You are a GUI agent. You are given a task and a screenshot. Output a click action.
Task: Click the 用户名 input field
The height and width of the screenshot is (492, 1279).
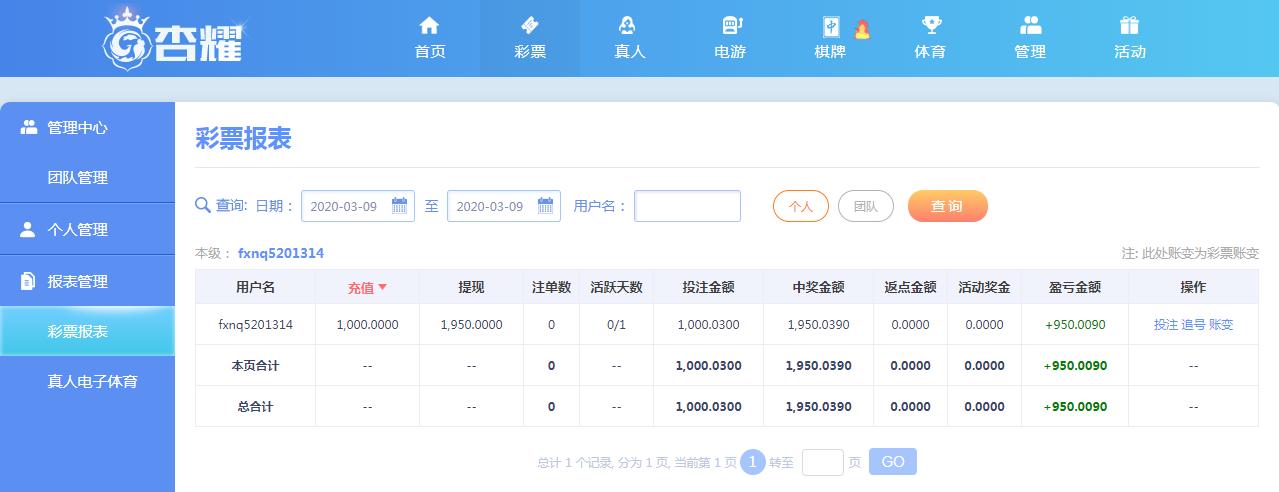coord(687,206)
